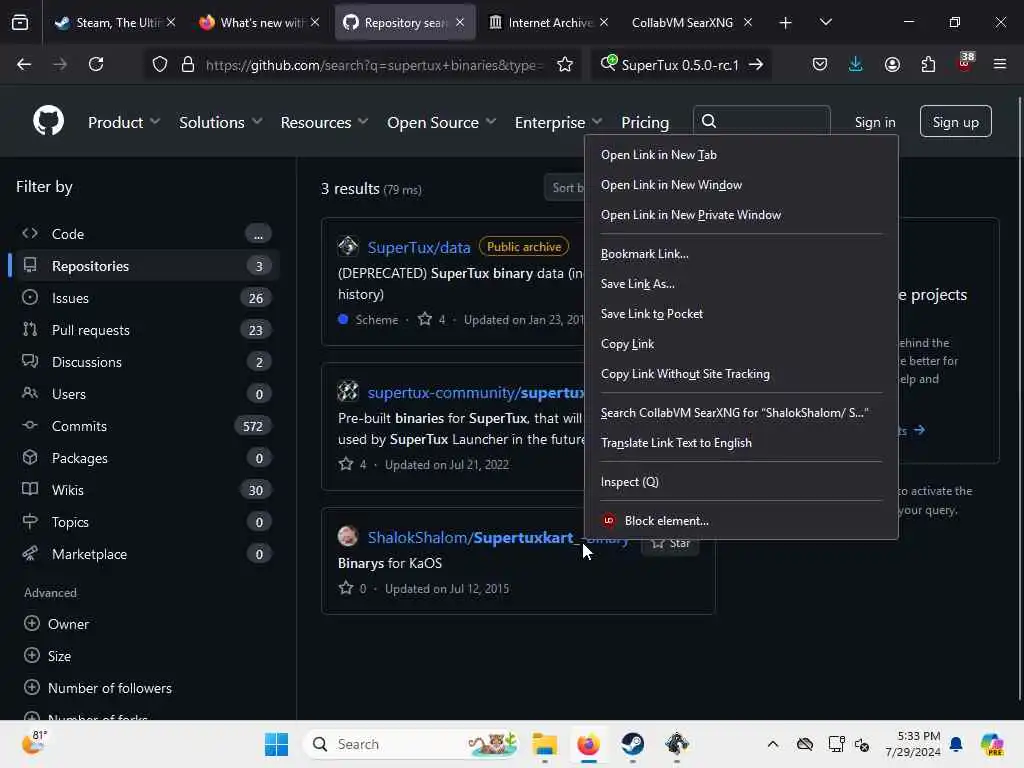Screen dimensions: 1024x768
Task: Click the Firefox icon in the taskbar
Action: (x=588, y=744)
